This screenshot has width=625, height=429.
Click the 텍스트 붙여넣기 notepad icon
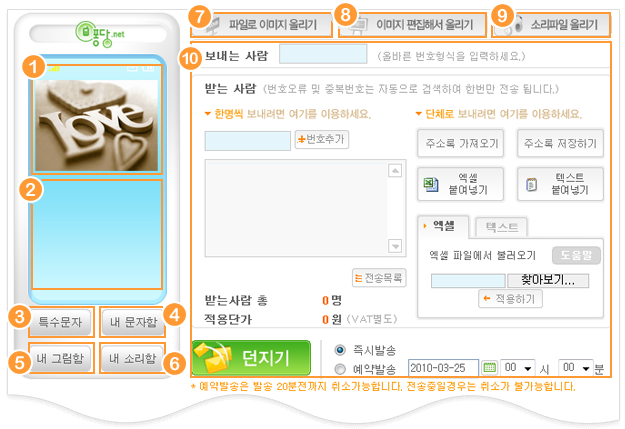pos(531,185)
